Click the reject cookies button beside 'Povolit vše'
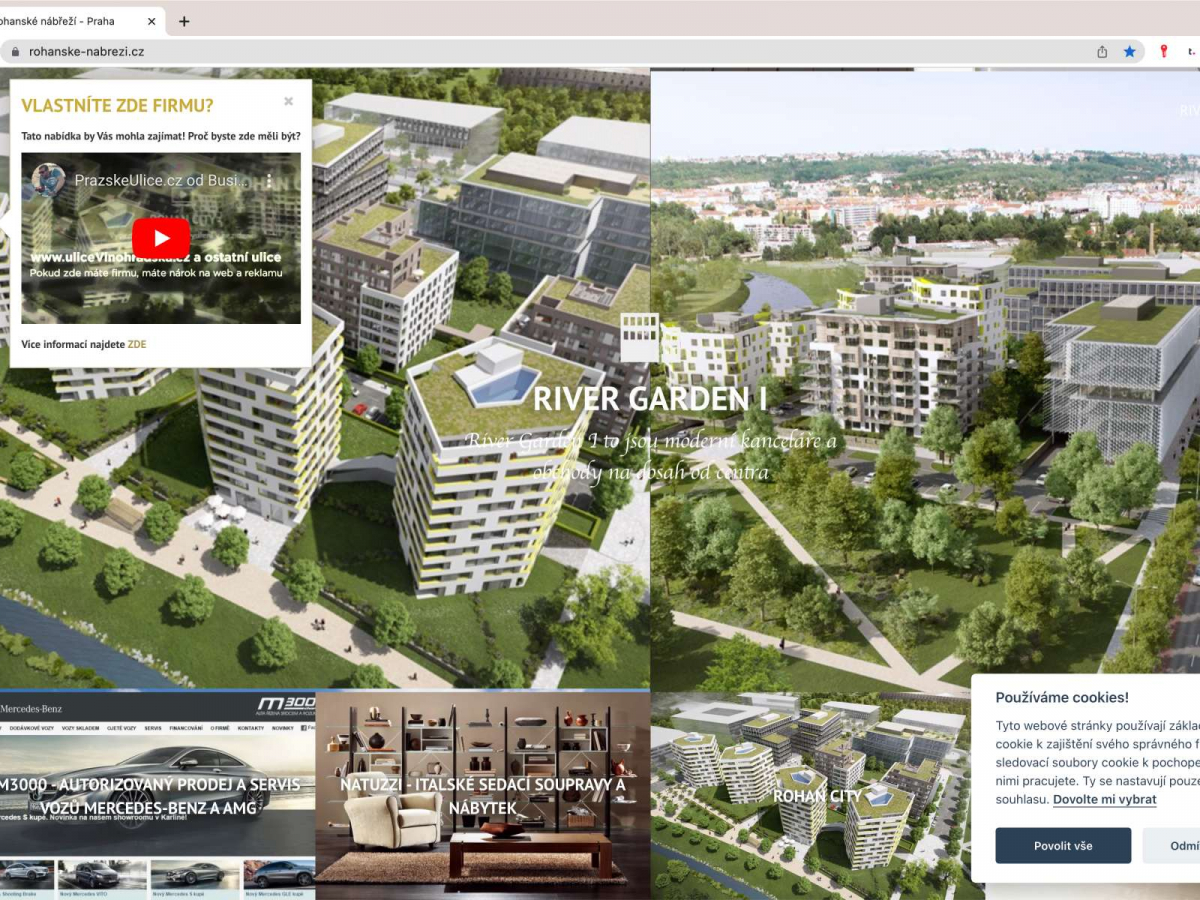 [1180, 846]
